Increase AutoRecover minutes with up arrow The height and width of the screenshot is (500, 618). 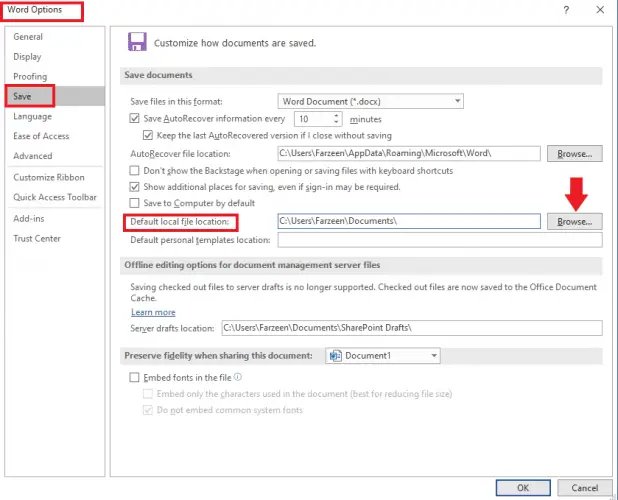coord(336,115)
